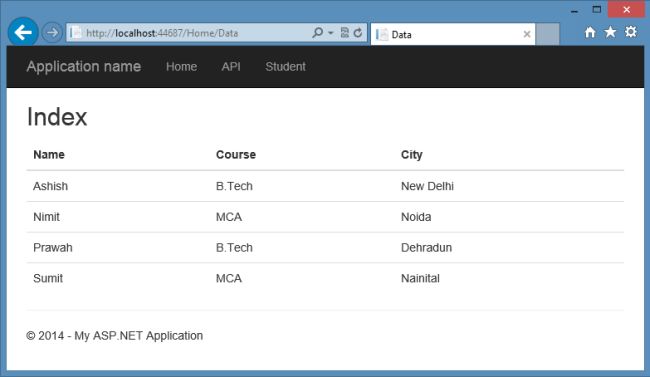
Task: Close the Data tab
Action: click(x=527, y=34)
